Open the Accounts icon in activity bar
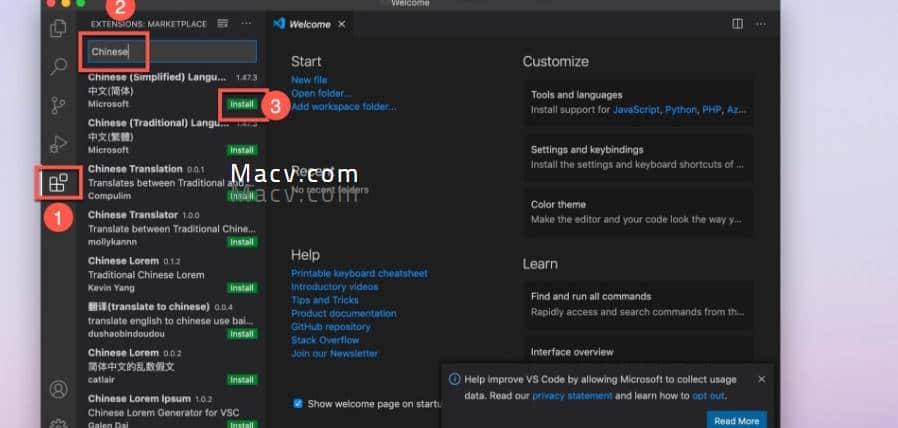This screenshot has height=428, width=898. pyautogui.click(x=58, y=390)
